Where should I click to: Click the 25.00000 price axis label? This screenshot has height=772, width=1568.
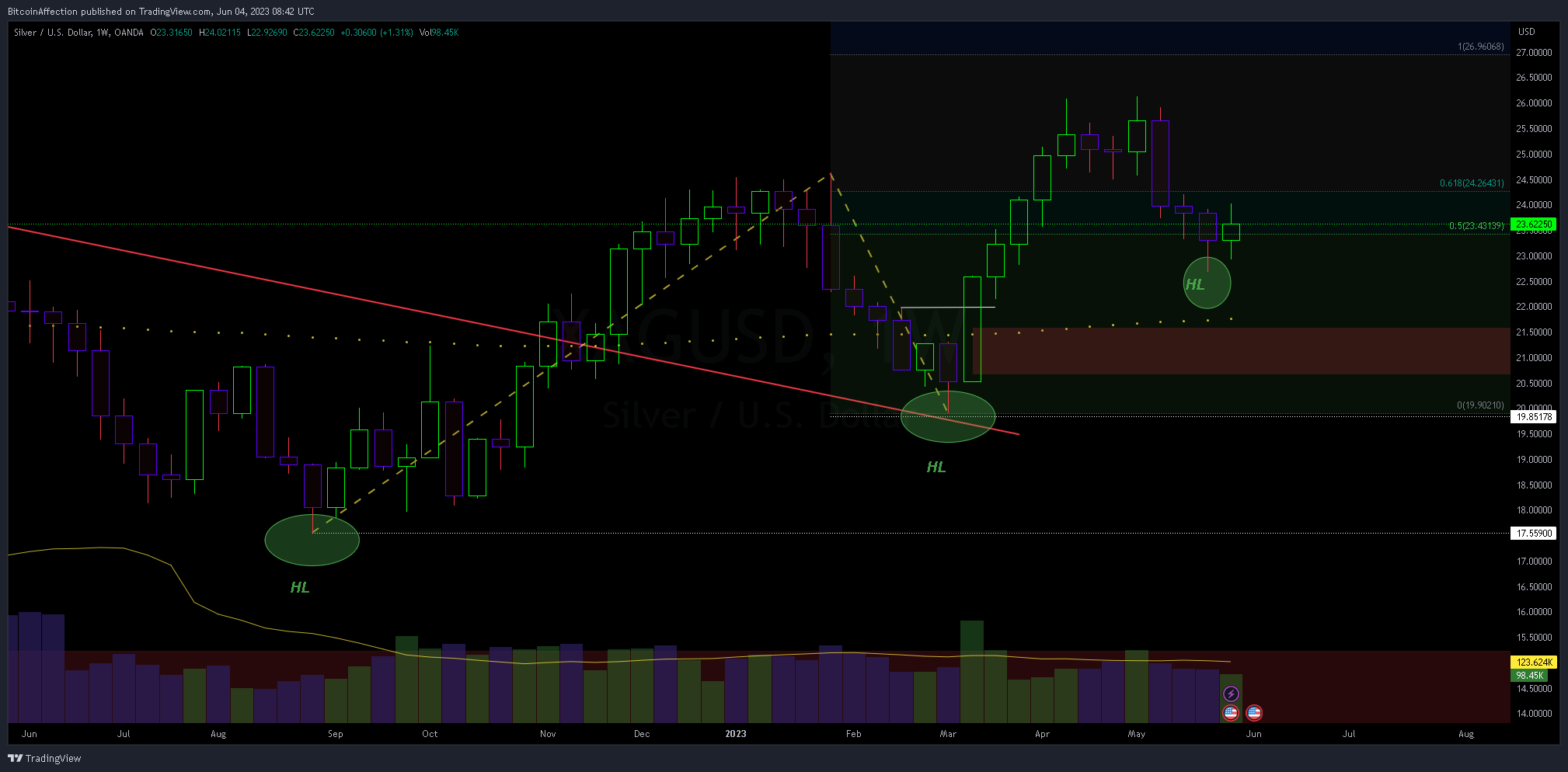tap(1534, 155)
